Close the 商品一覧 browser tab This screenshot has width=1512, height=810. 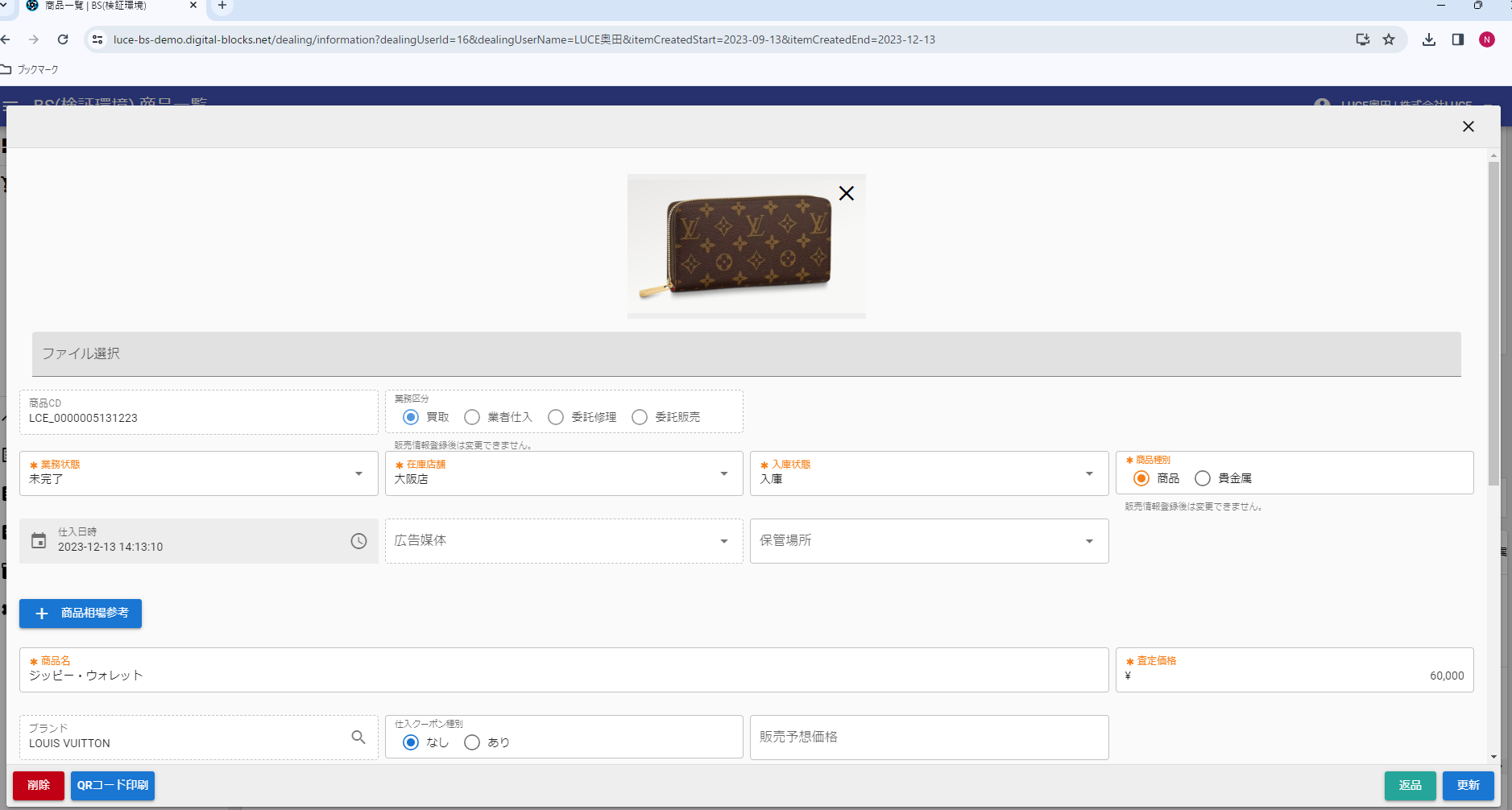click(x=193, y=6)
